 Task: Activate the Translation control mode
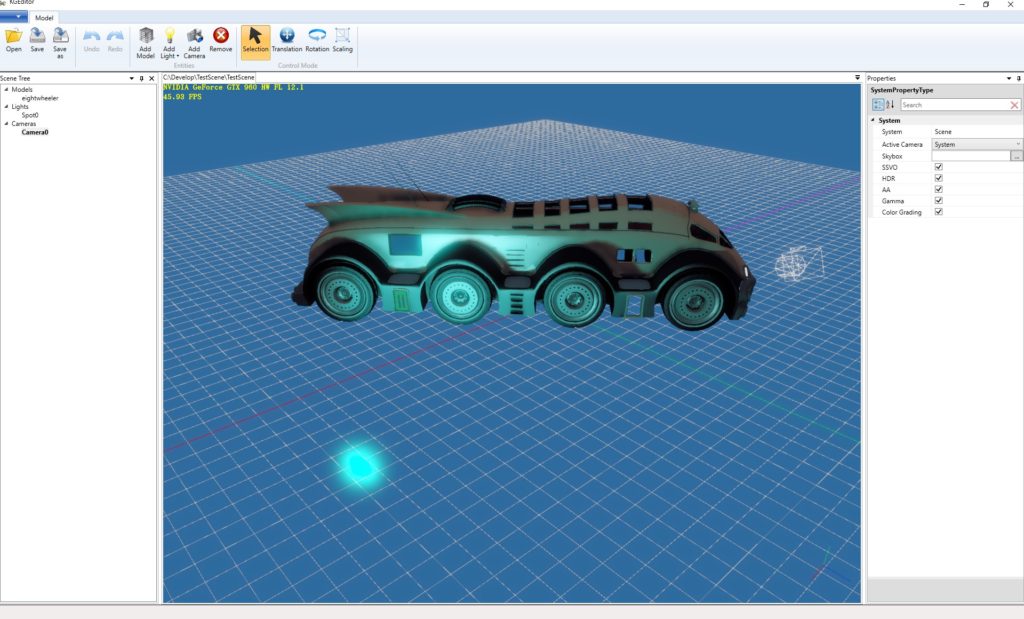[x=287, y=36]
